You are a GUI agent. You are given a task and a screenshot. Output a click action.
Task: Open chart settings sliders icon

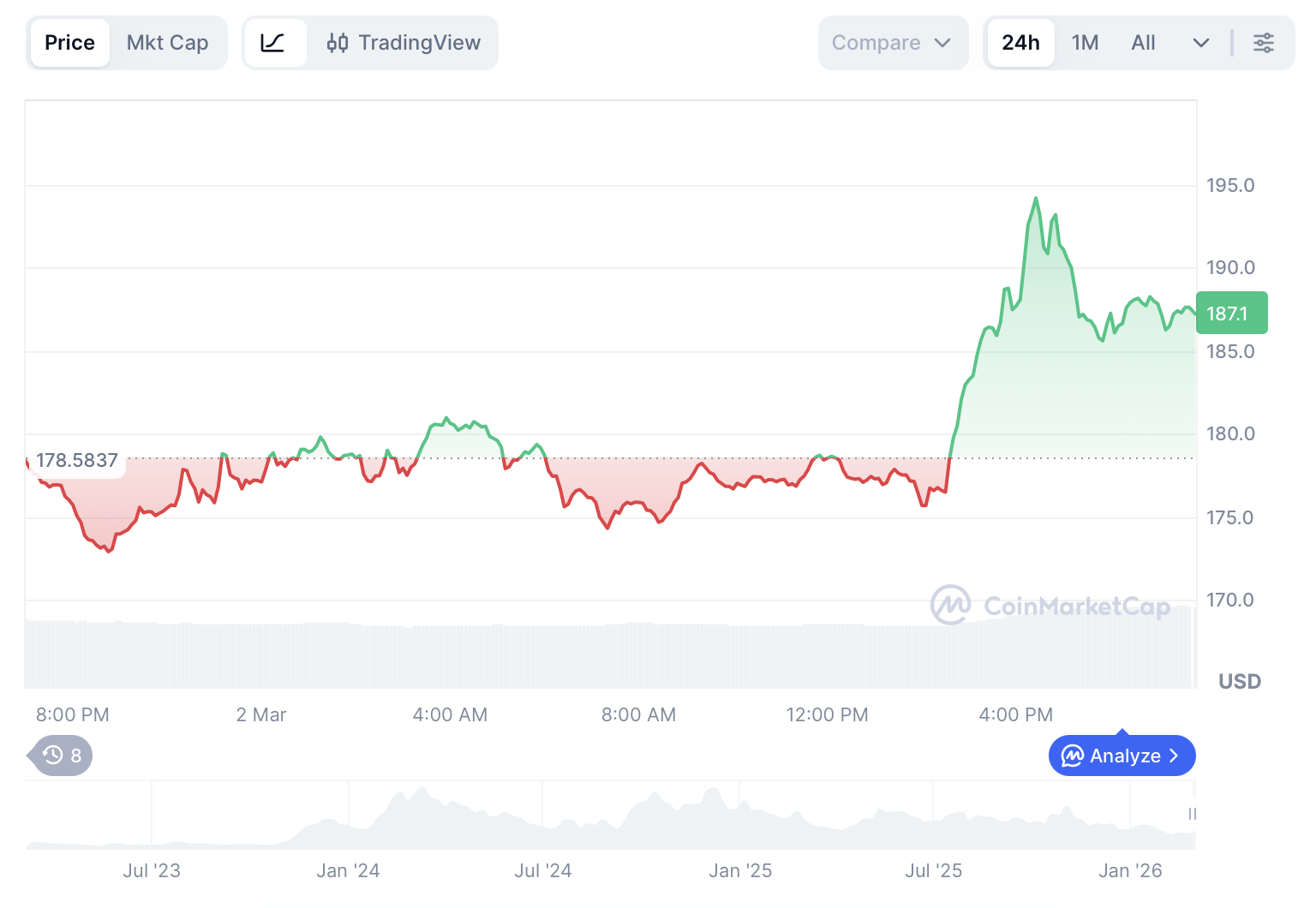(x=1263, y=43)
